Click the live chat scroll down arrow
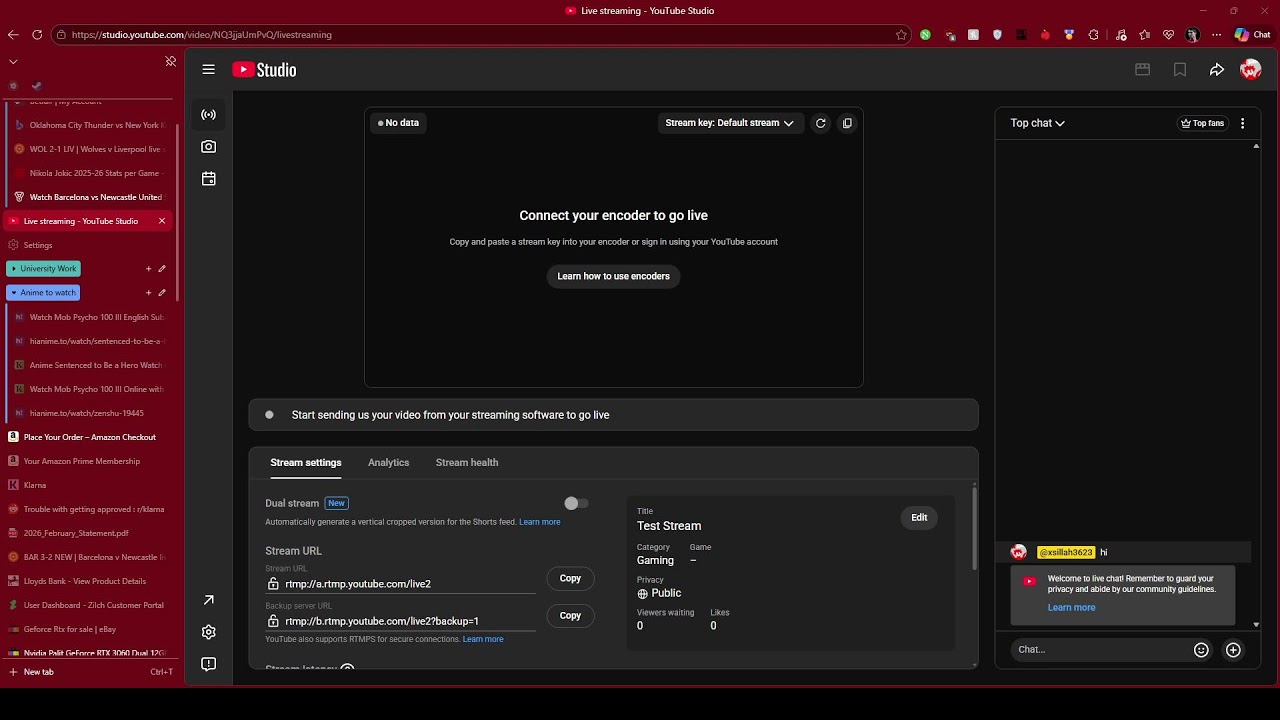1280x720 pixels. [1256, 624]
